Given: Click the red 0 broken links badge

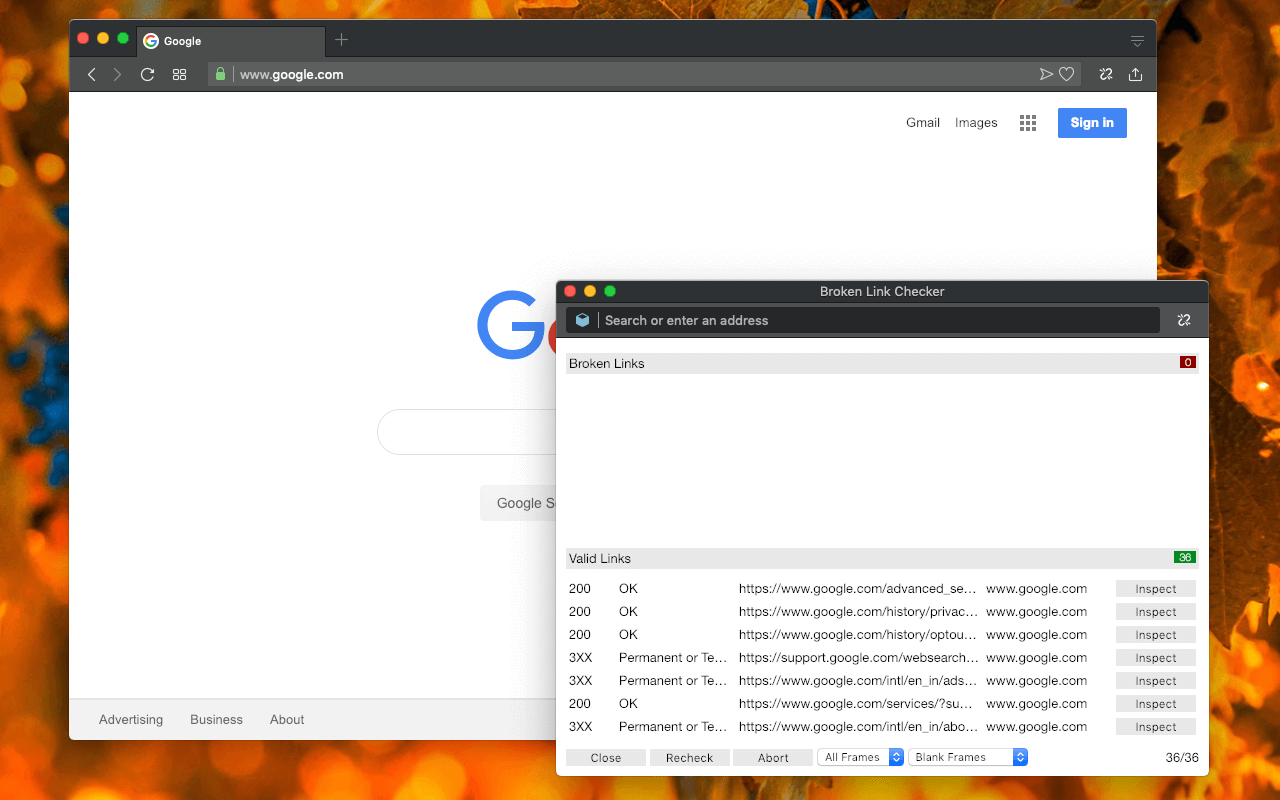Looking at the screenshot, I should 1188,362.
